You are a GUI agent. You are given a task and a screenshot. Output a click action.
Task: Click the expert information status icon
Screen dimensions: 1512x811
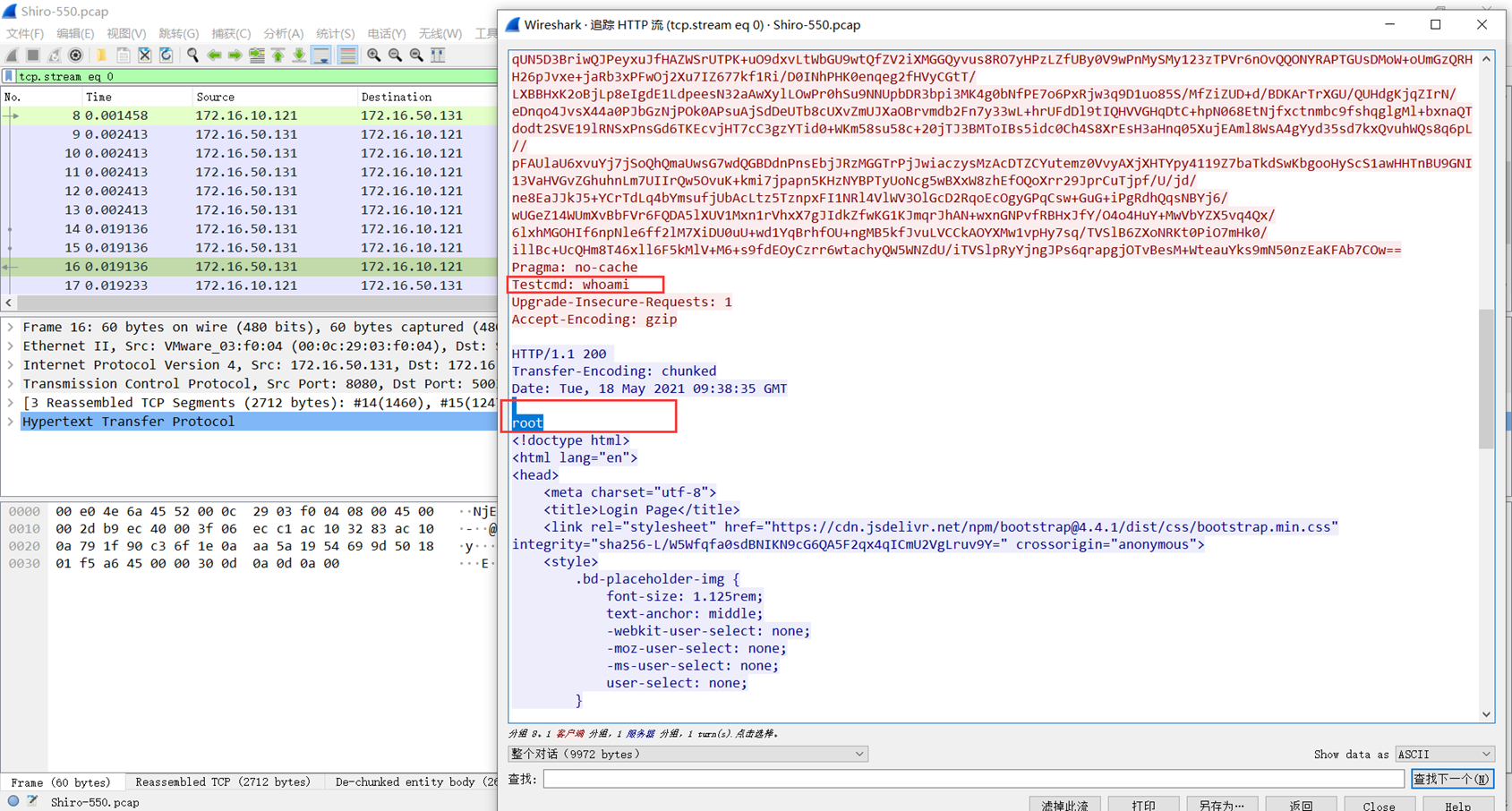click(x=13, y=801)
